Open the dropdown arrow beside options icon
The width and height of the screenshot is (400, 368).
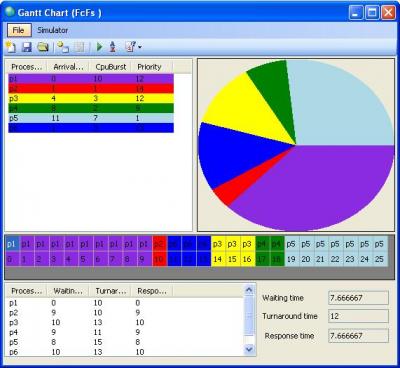140,47
